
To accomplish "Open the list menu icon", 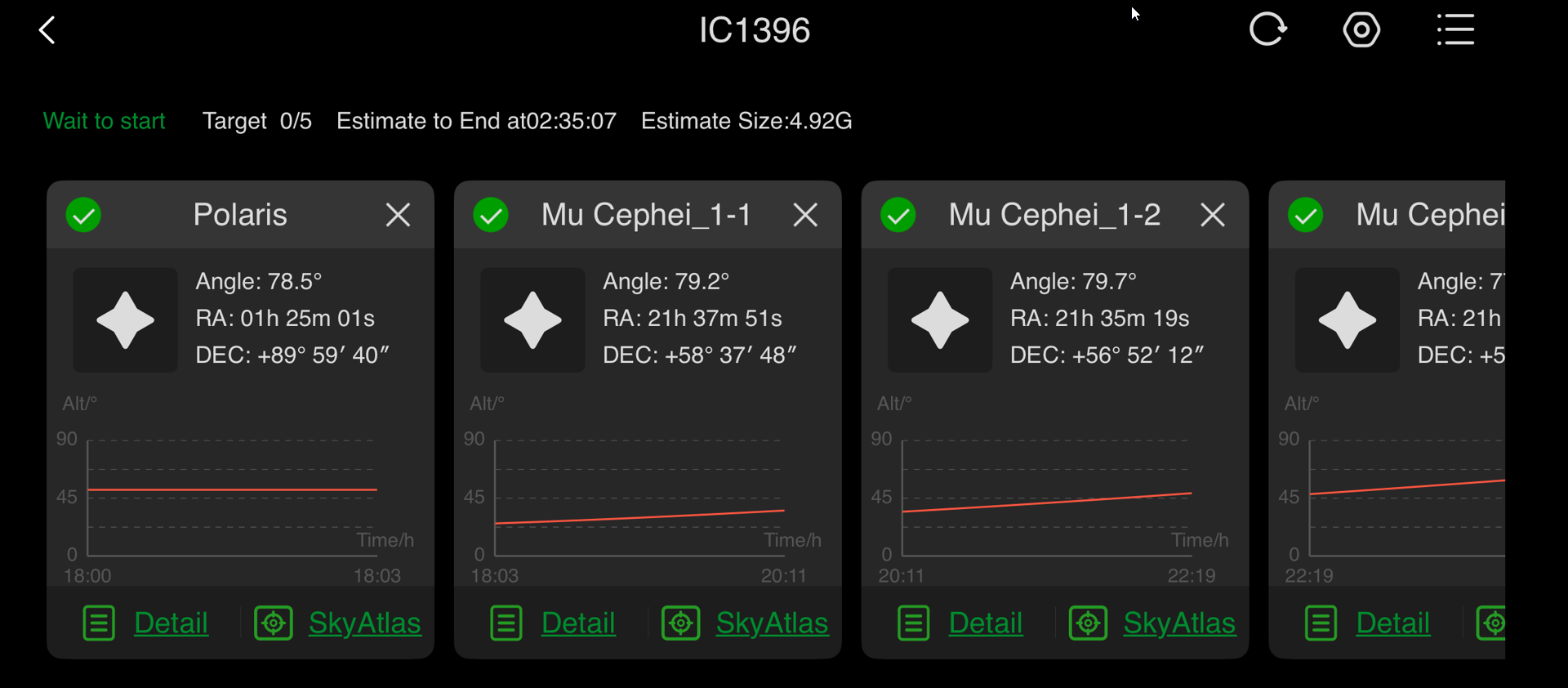I will point(1455,30).
